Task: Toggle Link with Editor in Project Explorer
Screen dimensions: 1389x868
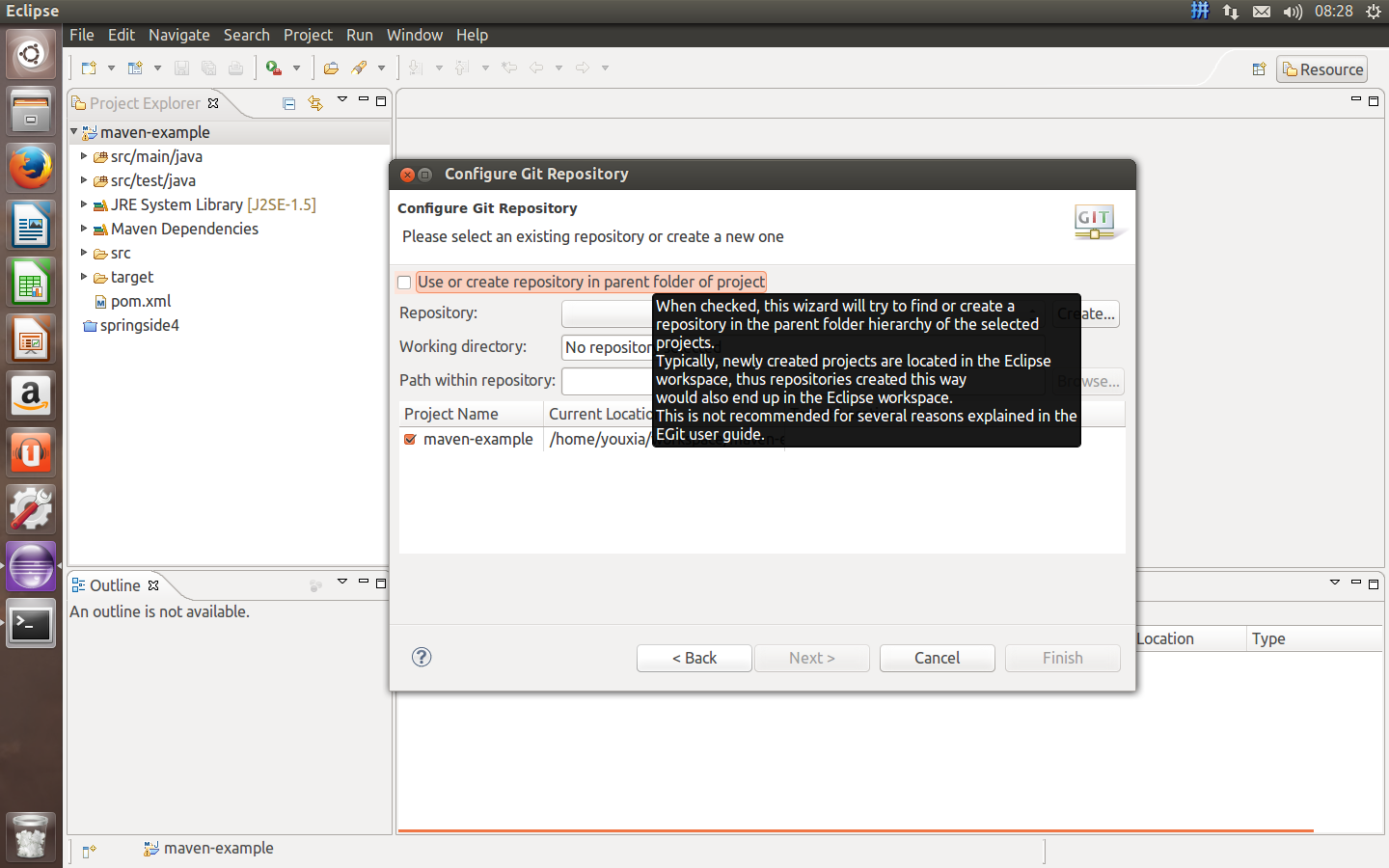Action: pyautogui.click(x=314, y=103)
